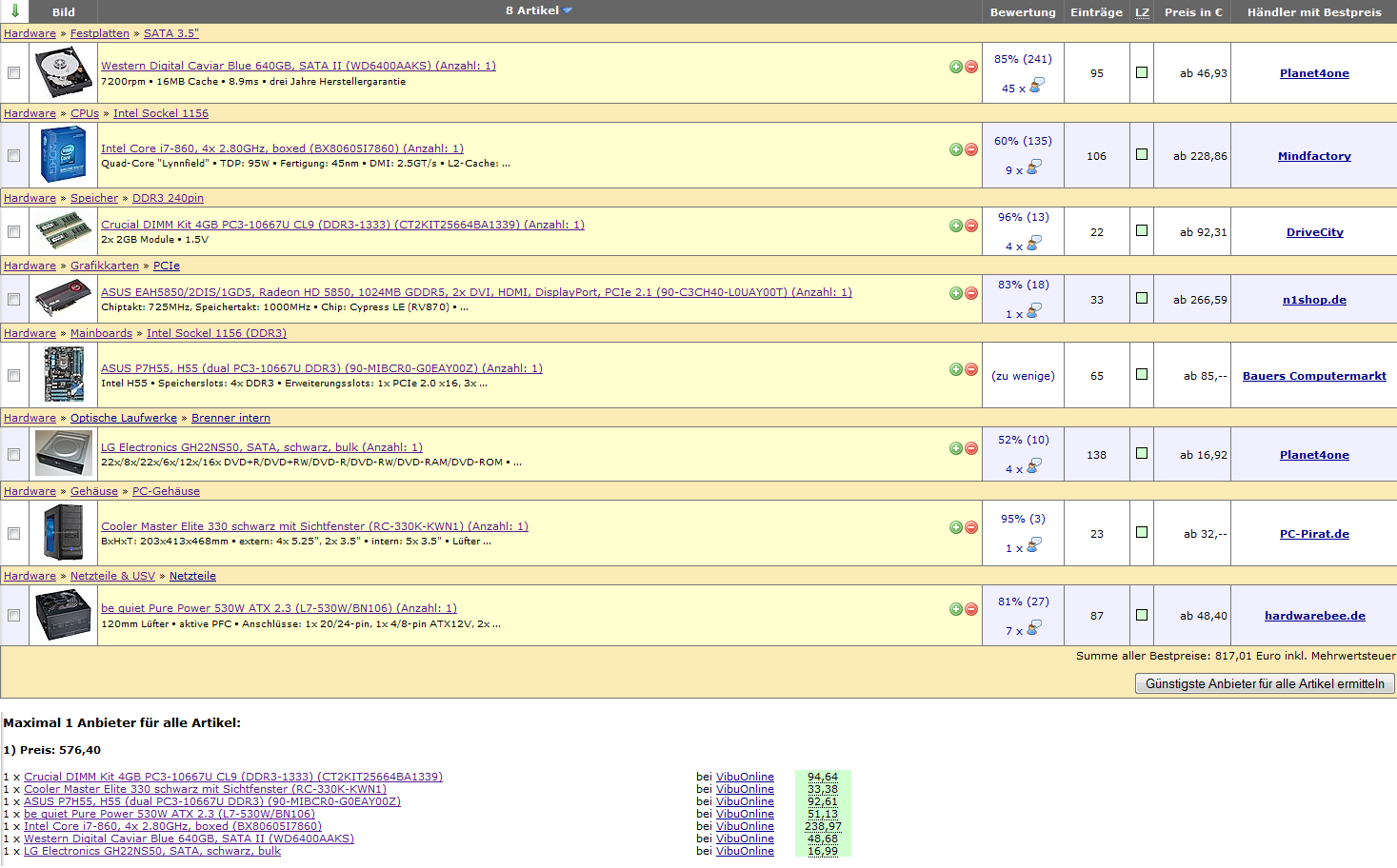This screenshot has height=868, width=1397.
Task: Increase quantity of LG Electronics GH22NS50
Action: (956, 448)
